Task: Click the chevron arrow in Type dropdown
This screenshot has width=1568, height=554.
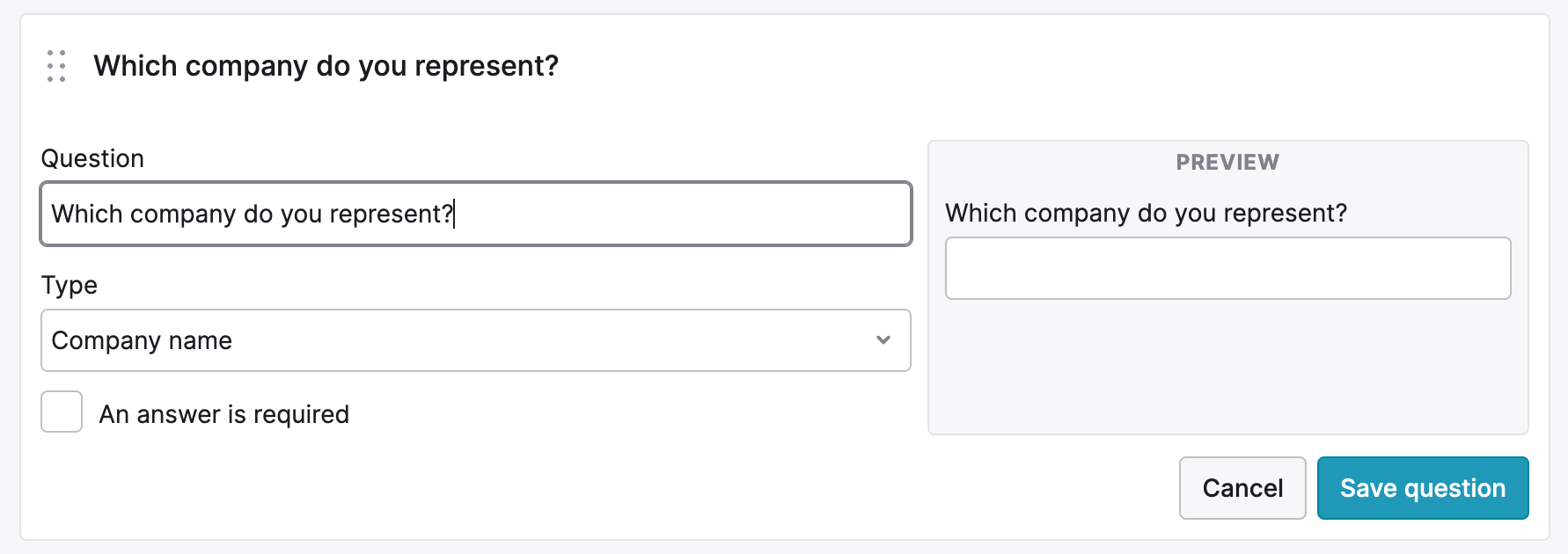Action: (x=883, y=340)
